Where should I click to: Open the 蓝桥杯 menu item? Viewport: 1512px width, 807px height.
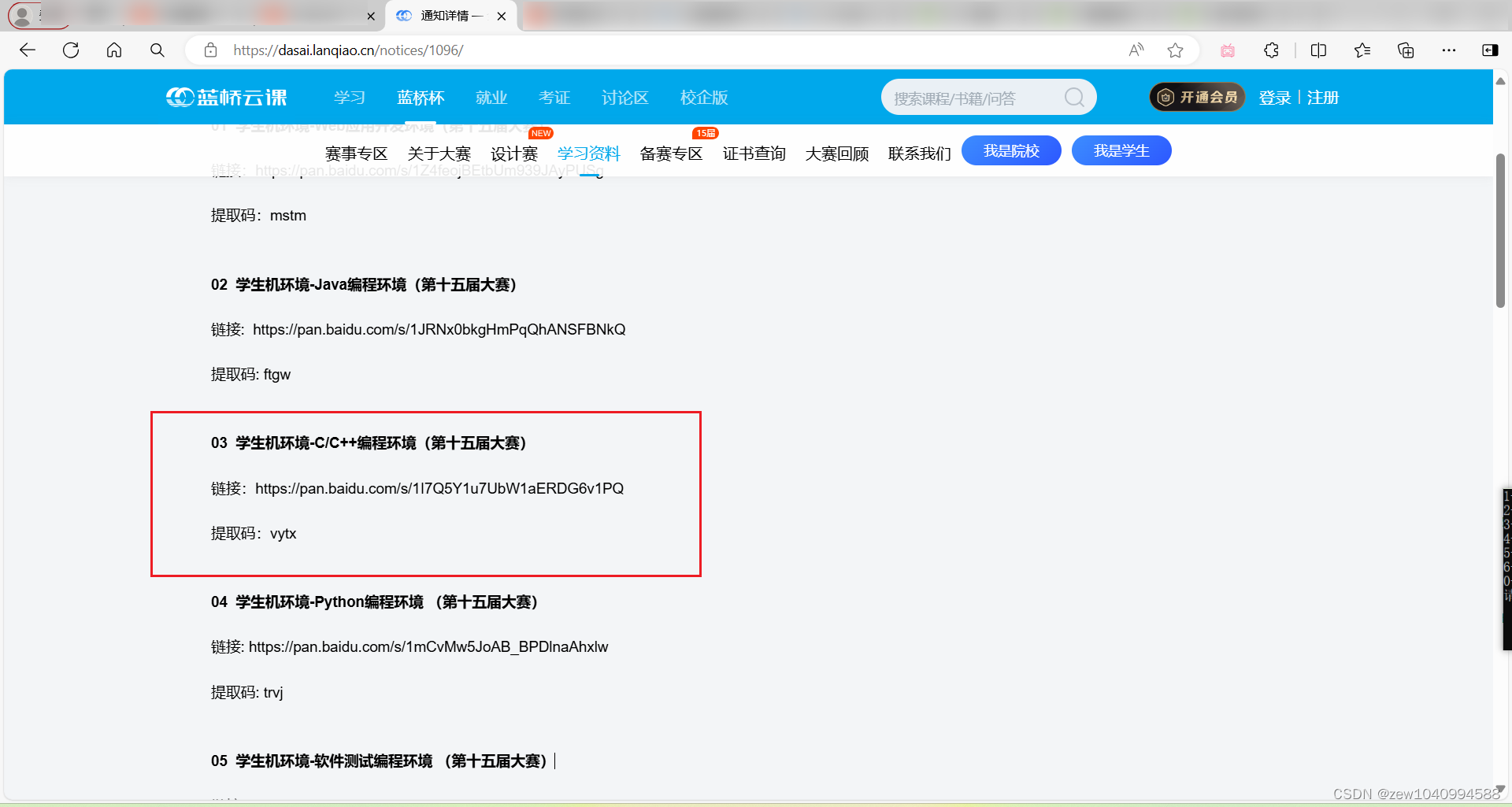tap(421, 98)
